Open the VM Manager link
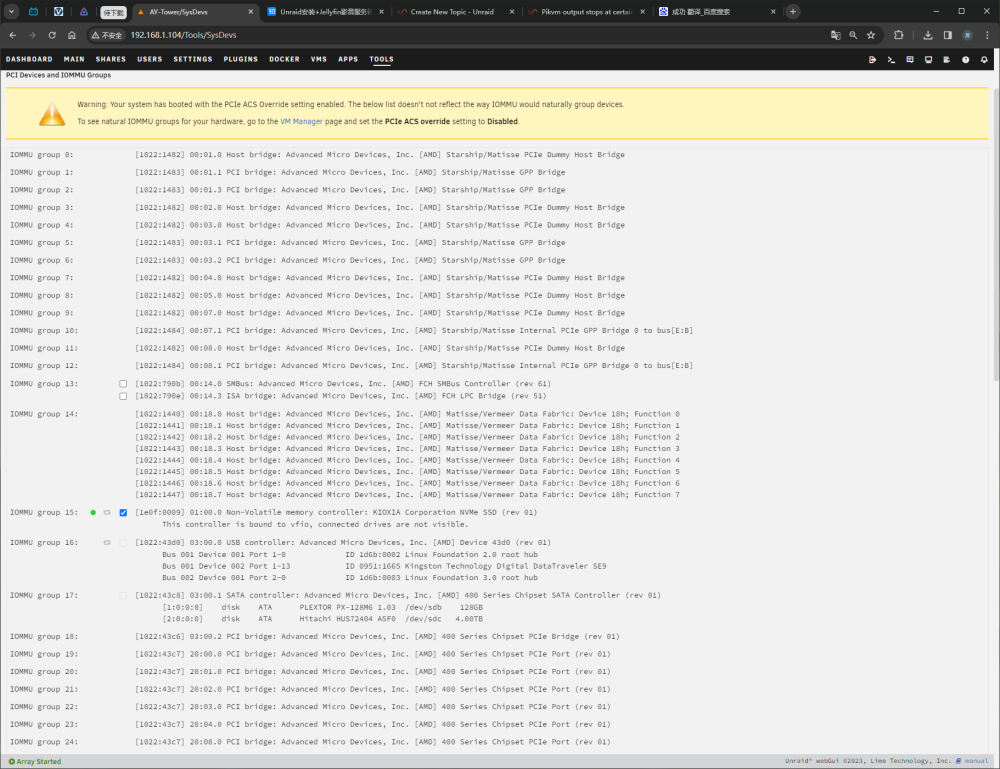The height and width of the screenshot is (769, 1000). [302, 121]
